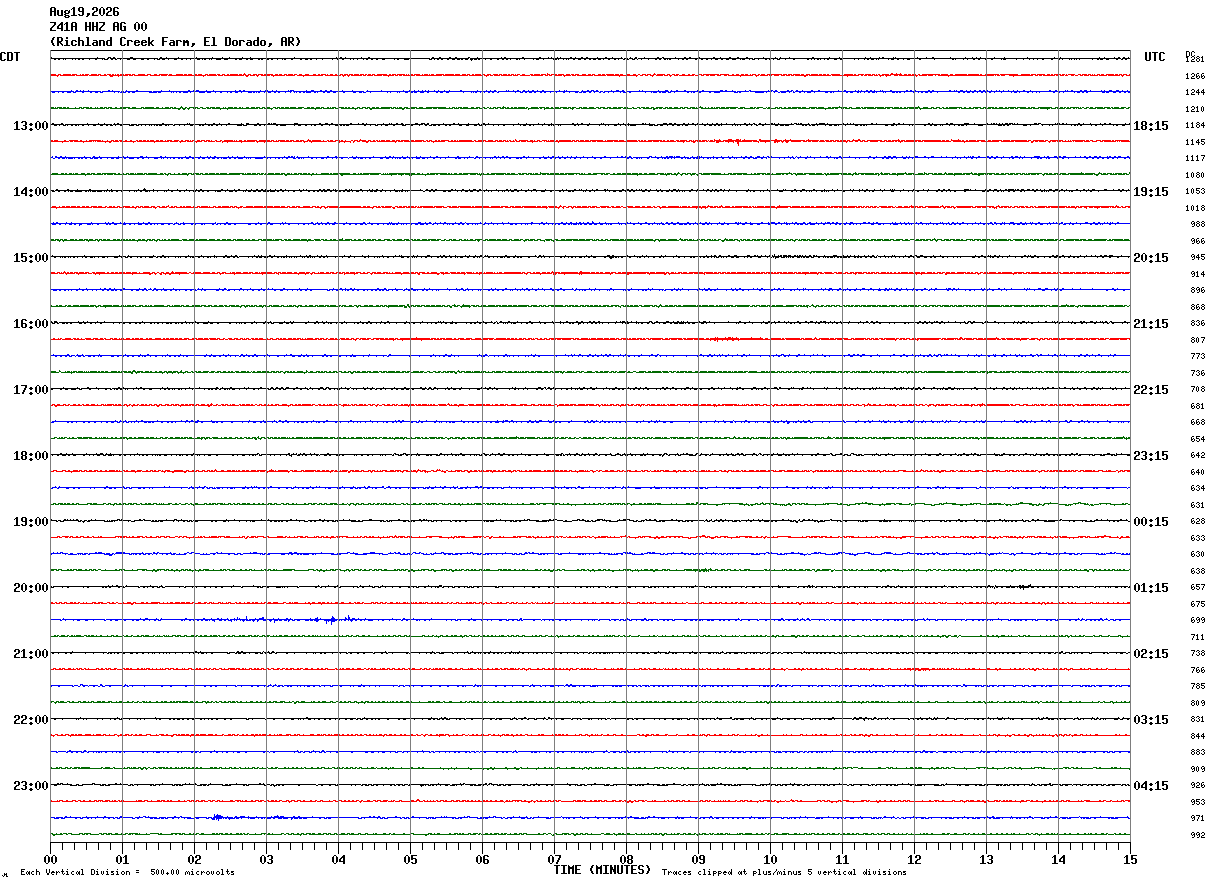Select the 00 minute axis tick label
Viewport: 1210px width, 886px height.
50,859
